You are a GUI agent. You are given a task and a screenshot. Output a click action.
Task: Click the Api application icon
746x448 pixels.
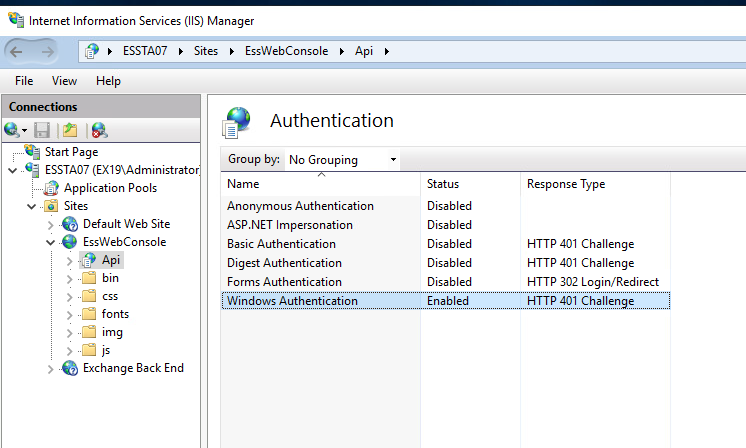pyautogui.click(x=88, y=260)
